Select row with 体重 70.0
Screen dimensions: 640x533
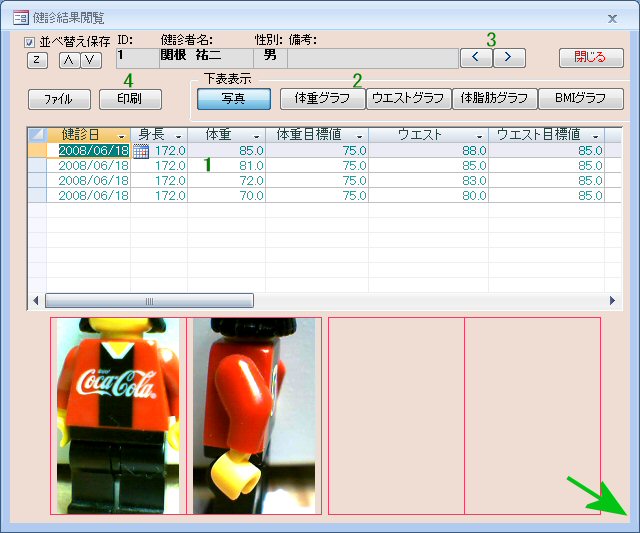click(37, 195)
